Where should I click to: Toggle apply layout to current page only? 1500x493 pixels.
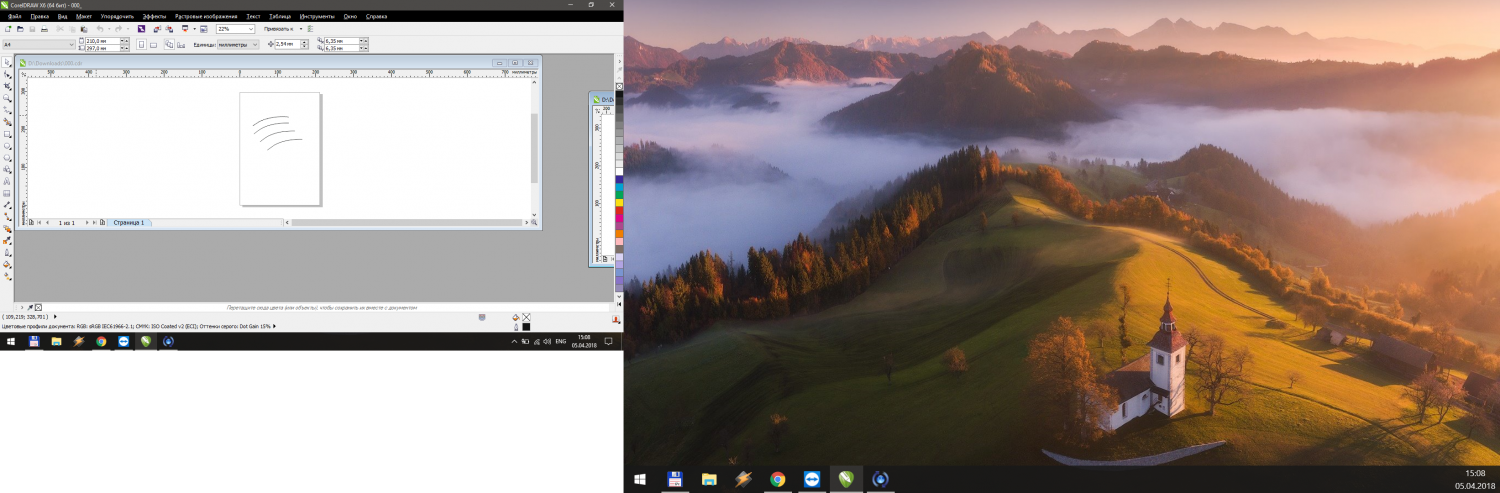[x=181, y=45]
